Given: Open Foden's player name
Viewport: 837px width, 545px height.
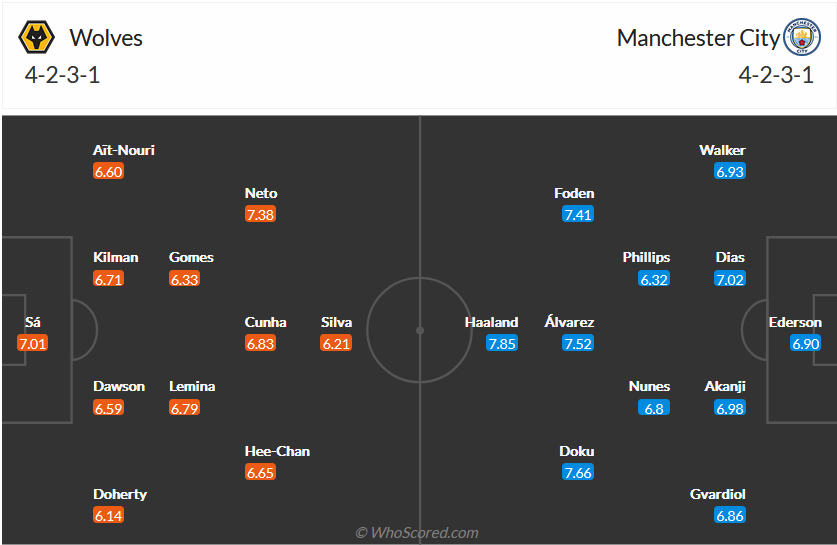Looking at the screenshot, I should (x=574, y=193).
